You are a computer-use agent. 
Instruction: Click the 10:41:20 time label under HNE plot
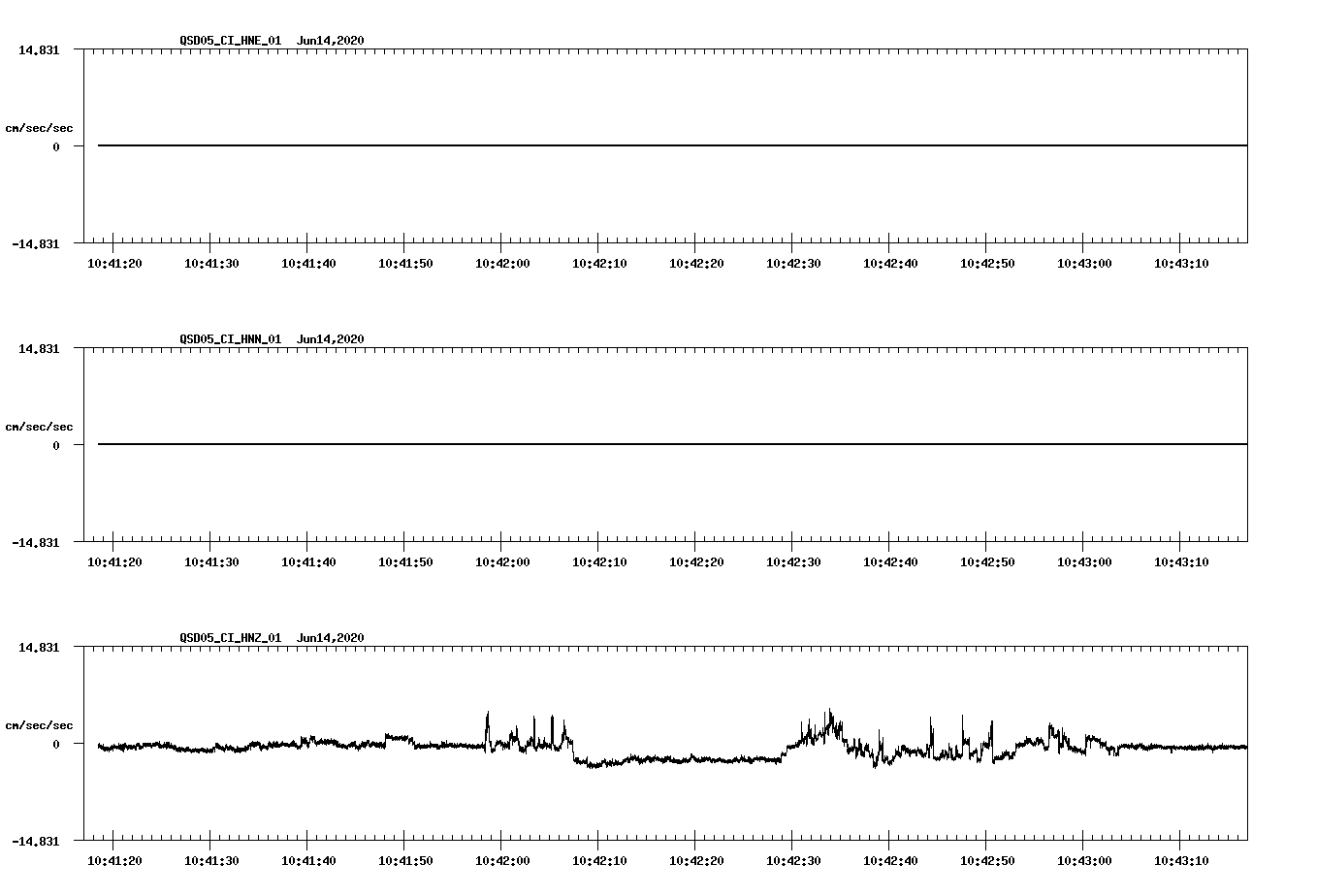pyautogui.click(x=114, y=263)
